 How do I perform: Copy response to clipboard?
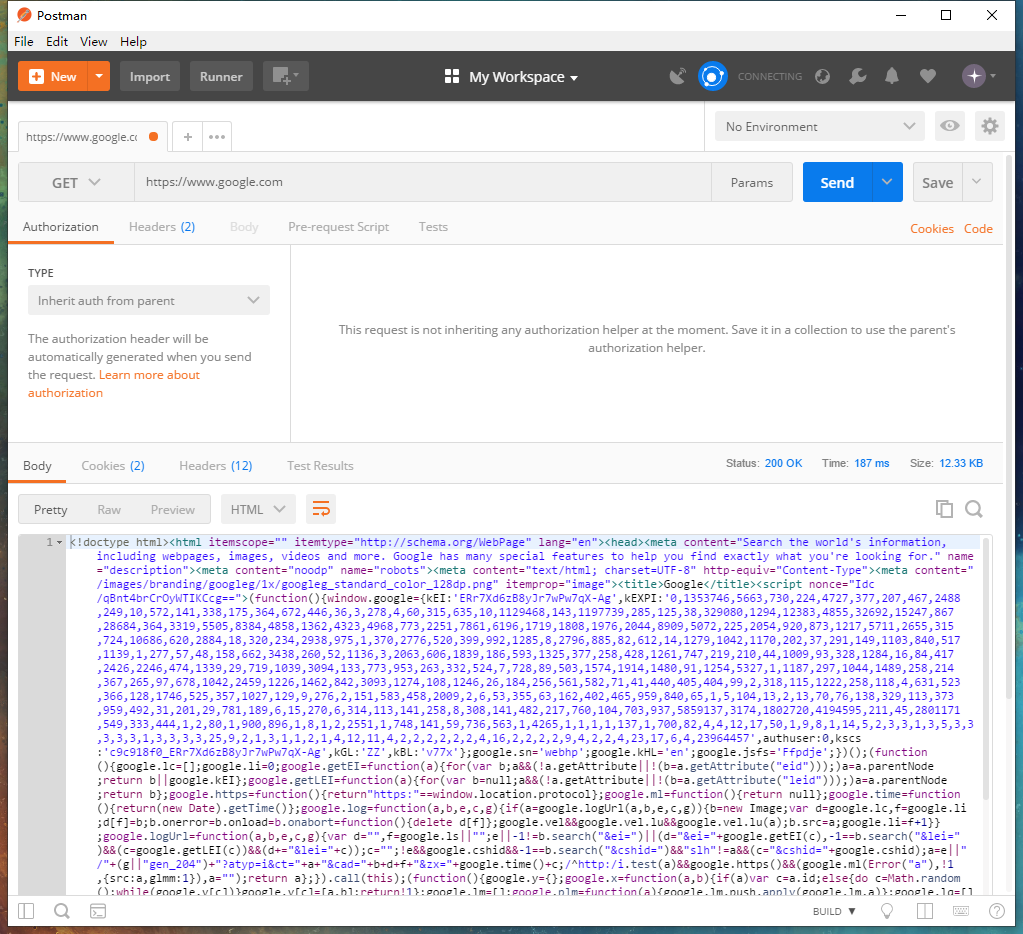click(x=944, y=509)
